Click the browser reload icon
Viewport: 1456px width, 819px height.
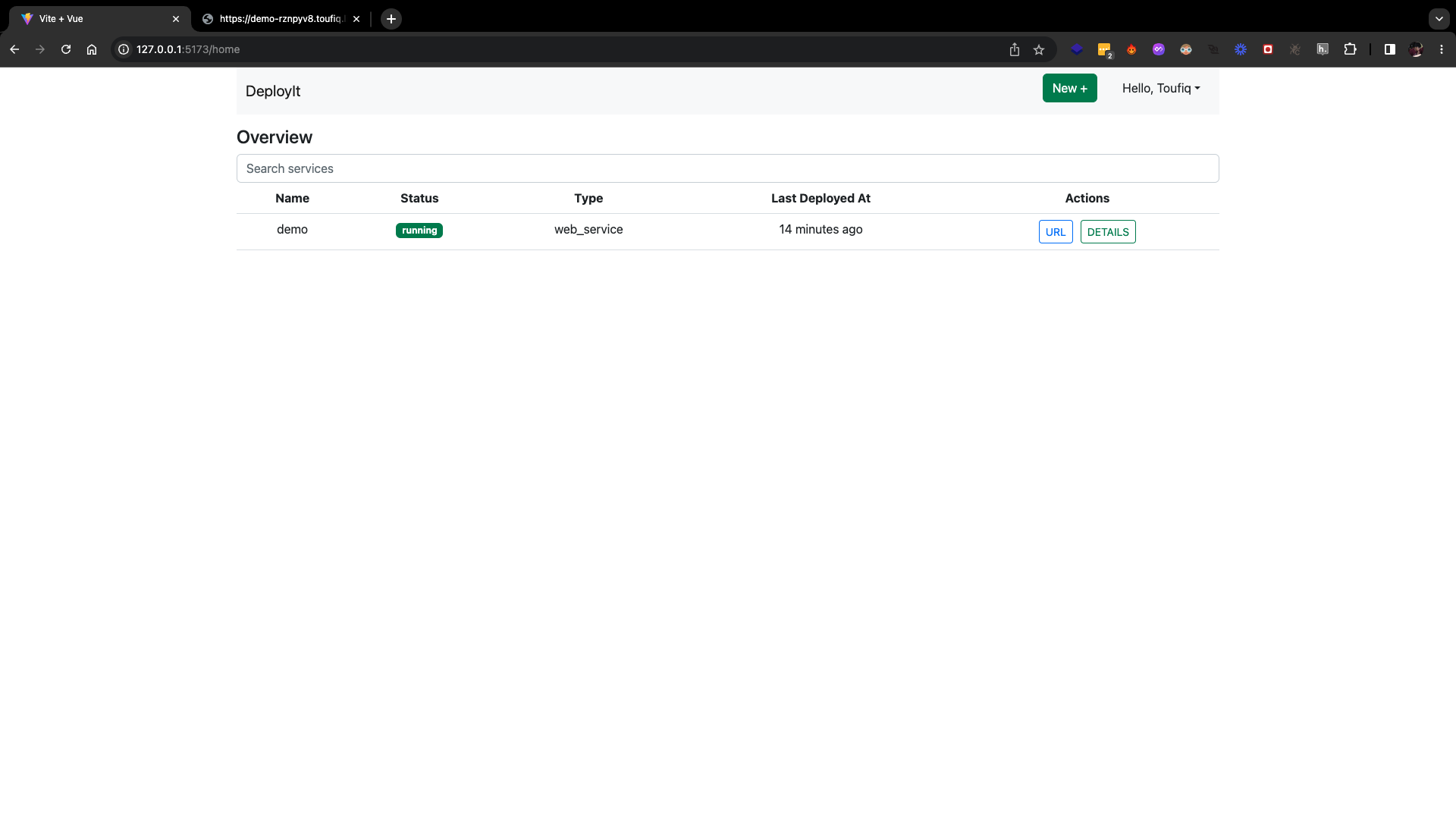click(66, 49)
